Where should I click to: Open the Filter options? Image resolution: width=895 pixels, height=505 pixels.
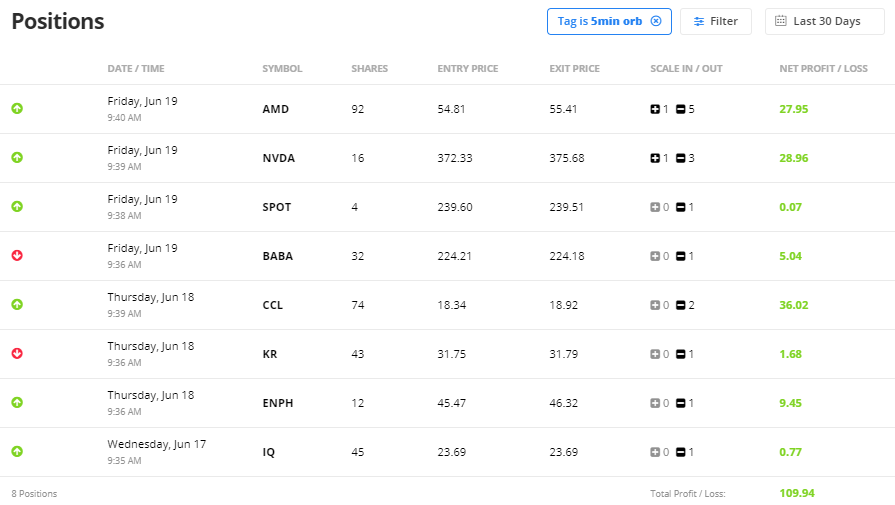coord(716,21)
